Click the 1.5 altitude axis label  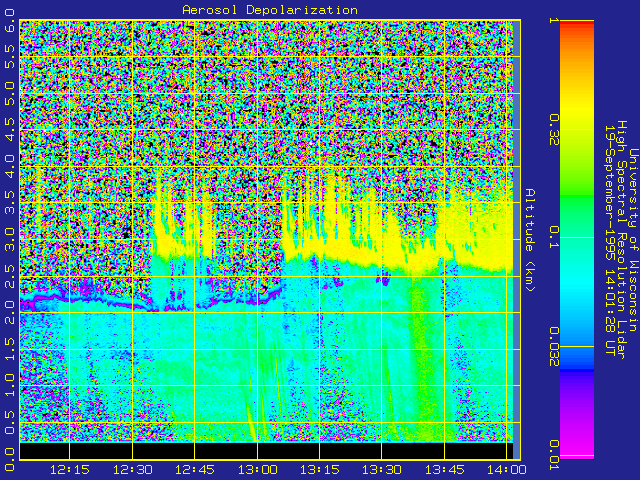pyautogui.click(x=9, y=349)
